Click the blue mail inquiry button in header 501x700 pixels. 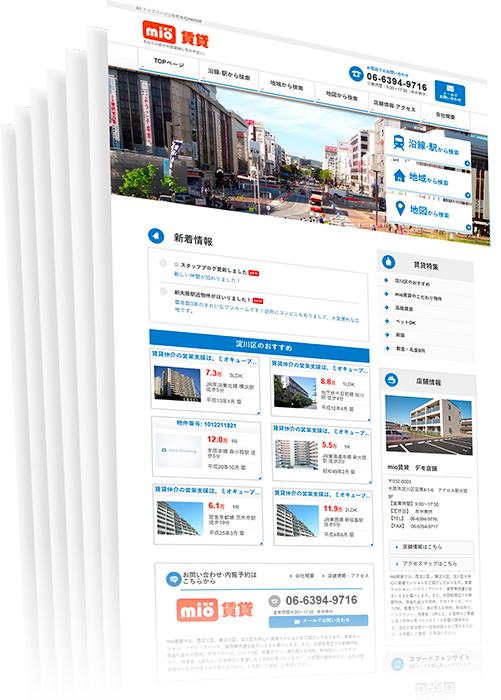click(450, 93)
